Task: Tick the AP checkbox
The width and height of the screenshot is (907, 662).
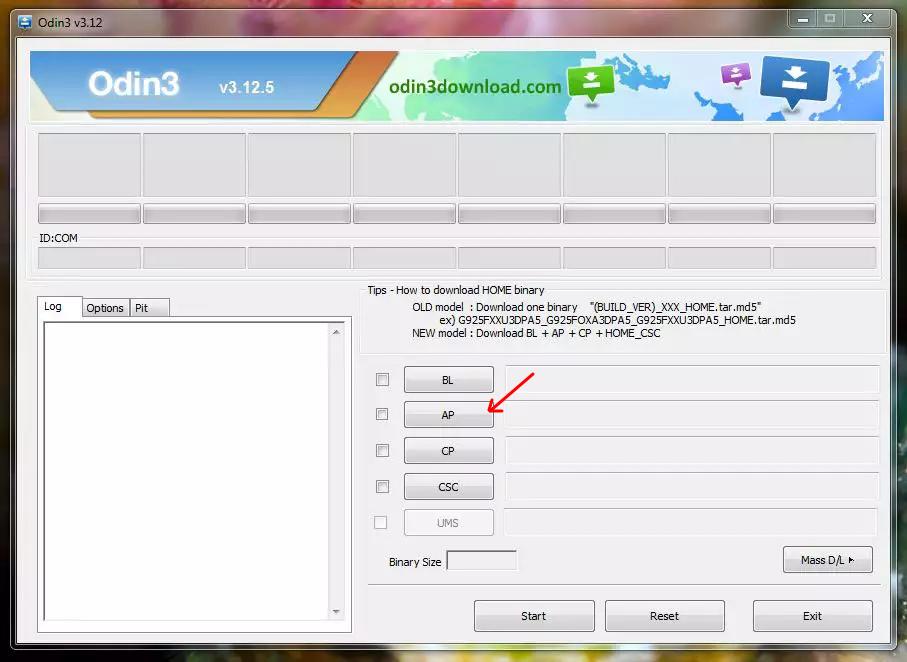Action: pyautogui.click(x=382, y=414)
